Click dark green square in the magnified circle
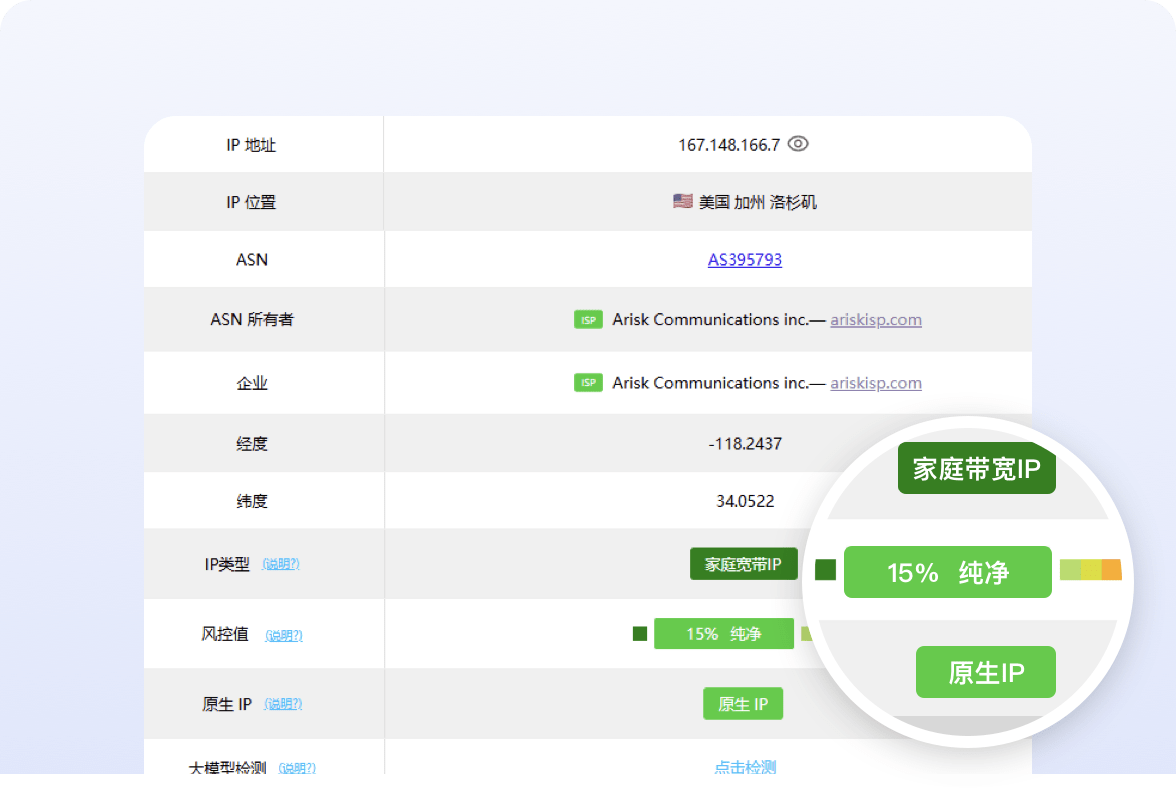 click(826, 570)
